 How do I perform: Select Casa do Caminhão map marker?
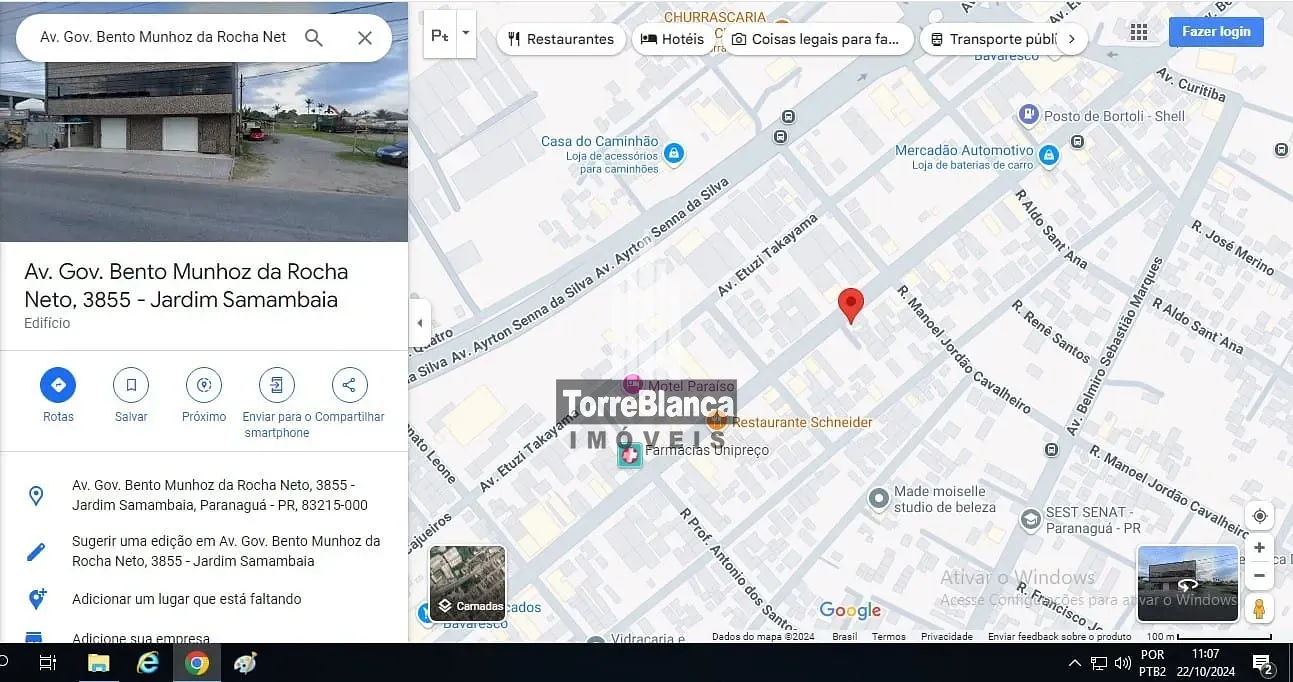click(674, 153)
